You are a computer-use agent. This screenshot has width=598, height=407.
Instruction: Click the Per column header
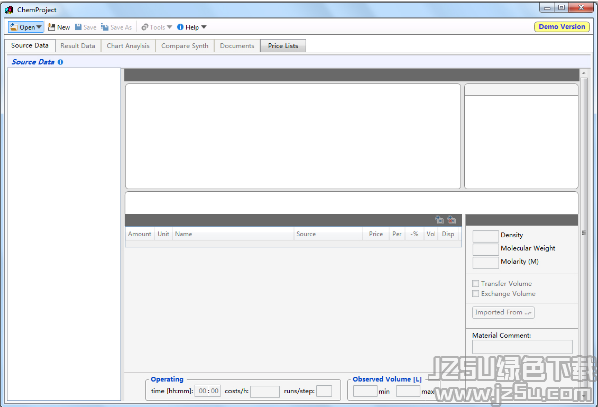(x=397, y=234)
